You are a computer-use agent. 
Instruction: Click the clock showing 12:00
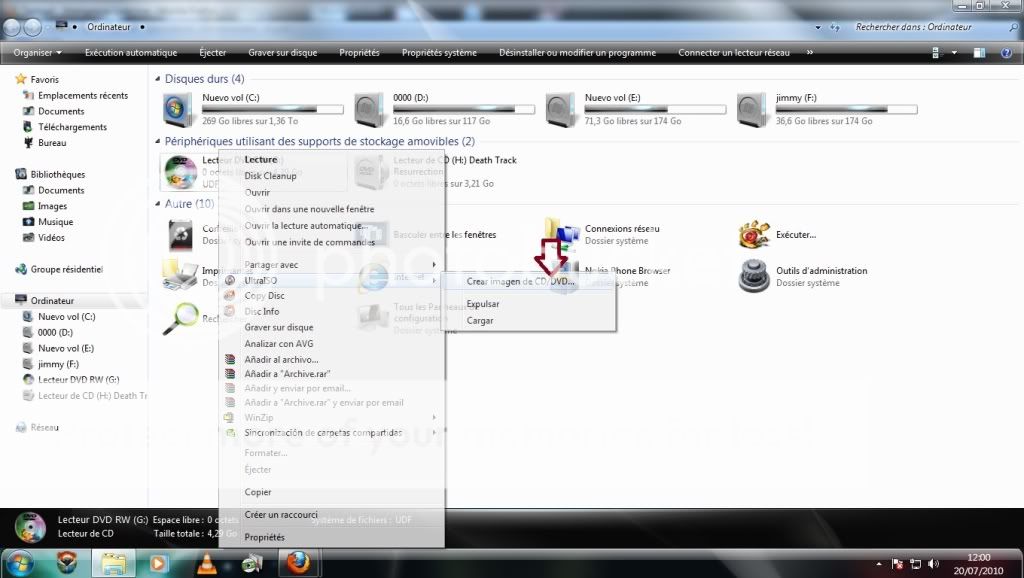[978, 557]
